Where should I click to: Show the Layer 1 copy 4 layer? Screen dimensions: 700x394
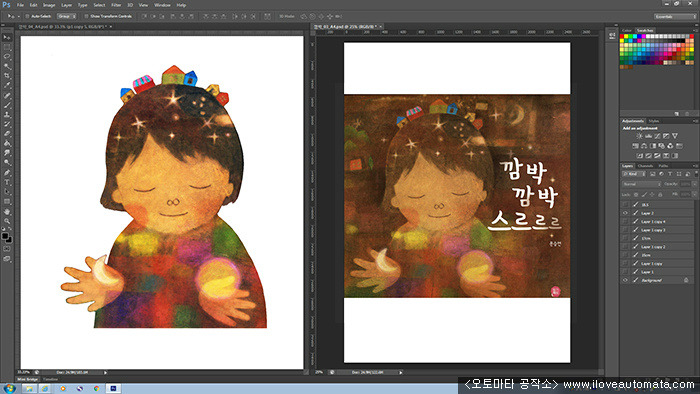point(625,221)
